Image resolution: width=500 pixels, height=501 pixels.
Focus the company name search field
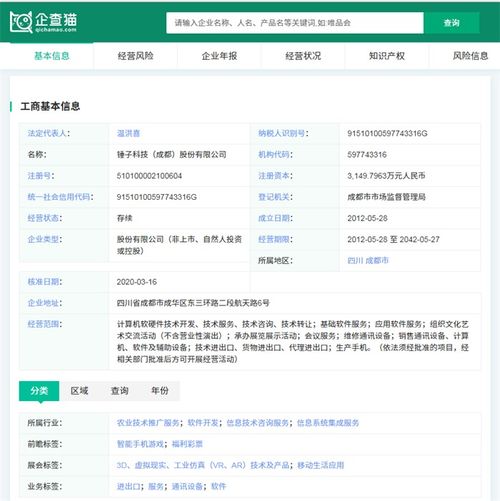(x=295, y=23)
